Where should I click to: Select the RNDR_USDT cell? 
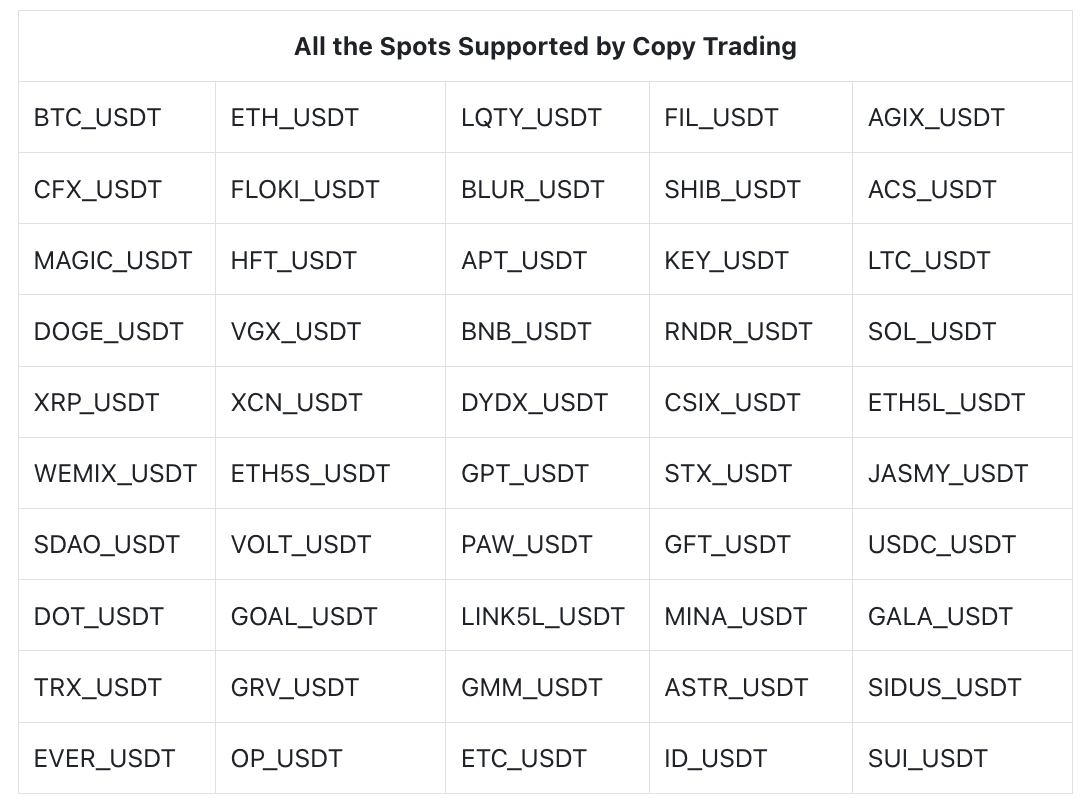click(x=738, y=332)
